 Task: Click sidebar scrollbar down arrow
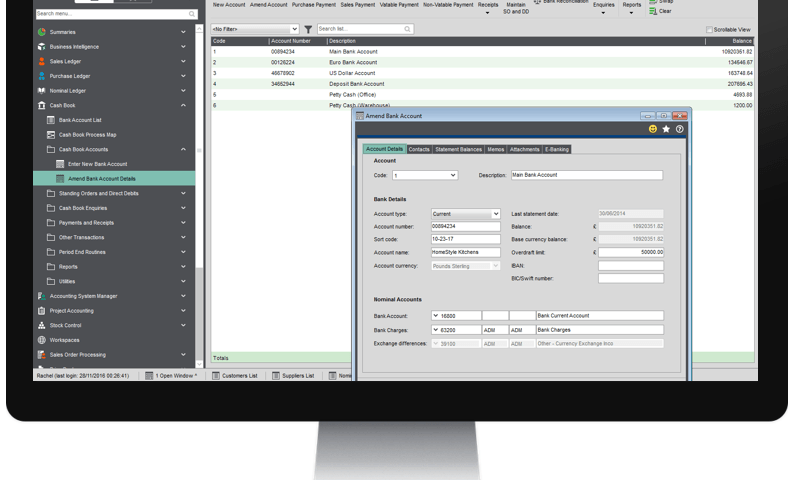point(199,364)
